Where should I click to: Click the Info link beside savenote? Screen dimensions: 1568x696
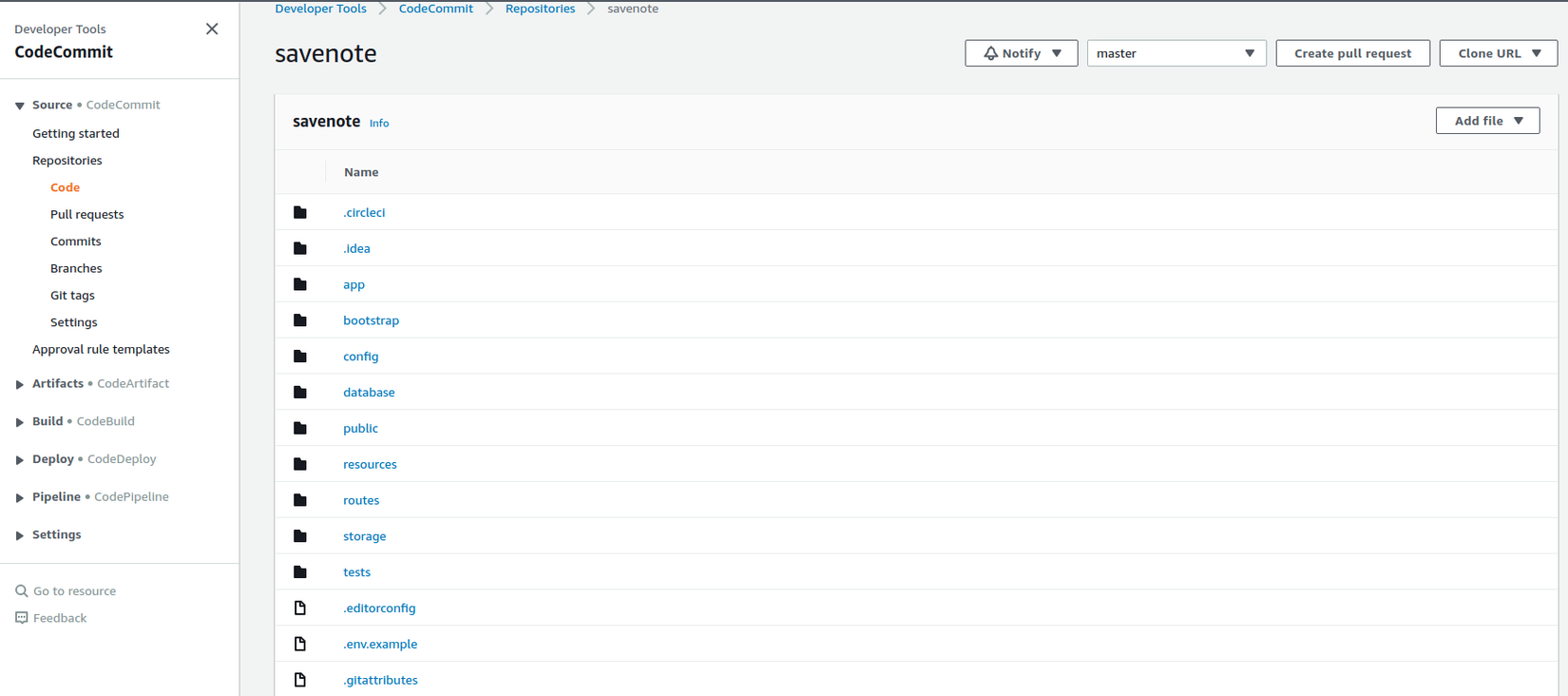[379, 123]
